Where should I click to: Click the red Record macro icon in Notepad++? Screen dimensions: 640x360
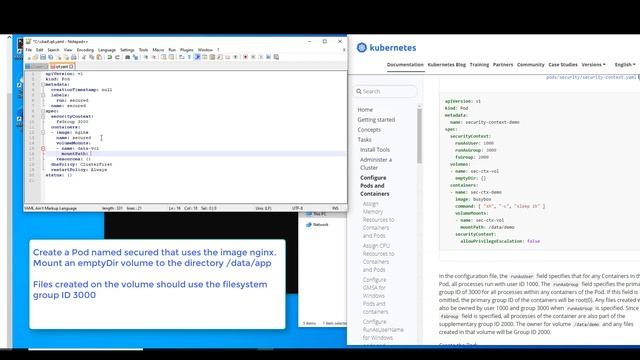pyautogui.click(x=245, y=57)
